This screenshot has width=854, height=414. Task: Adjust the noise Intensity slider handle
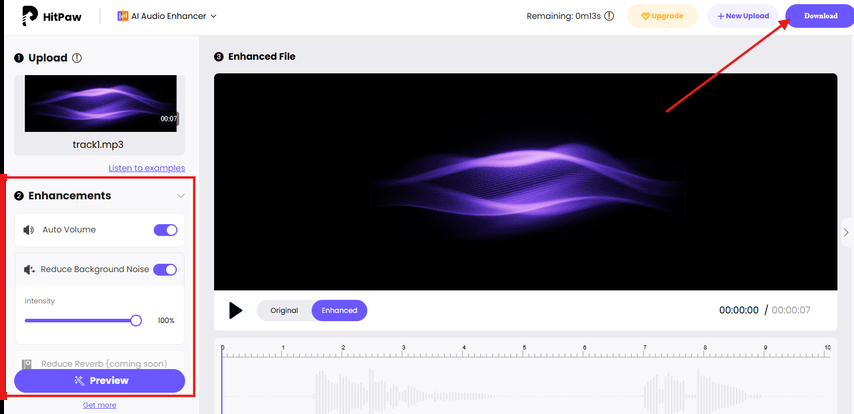point(136,320)
